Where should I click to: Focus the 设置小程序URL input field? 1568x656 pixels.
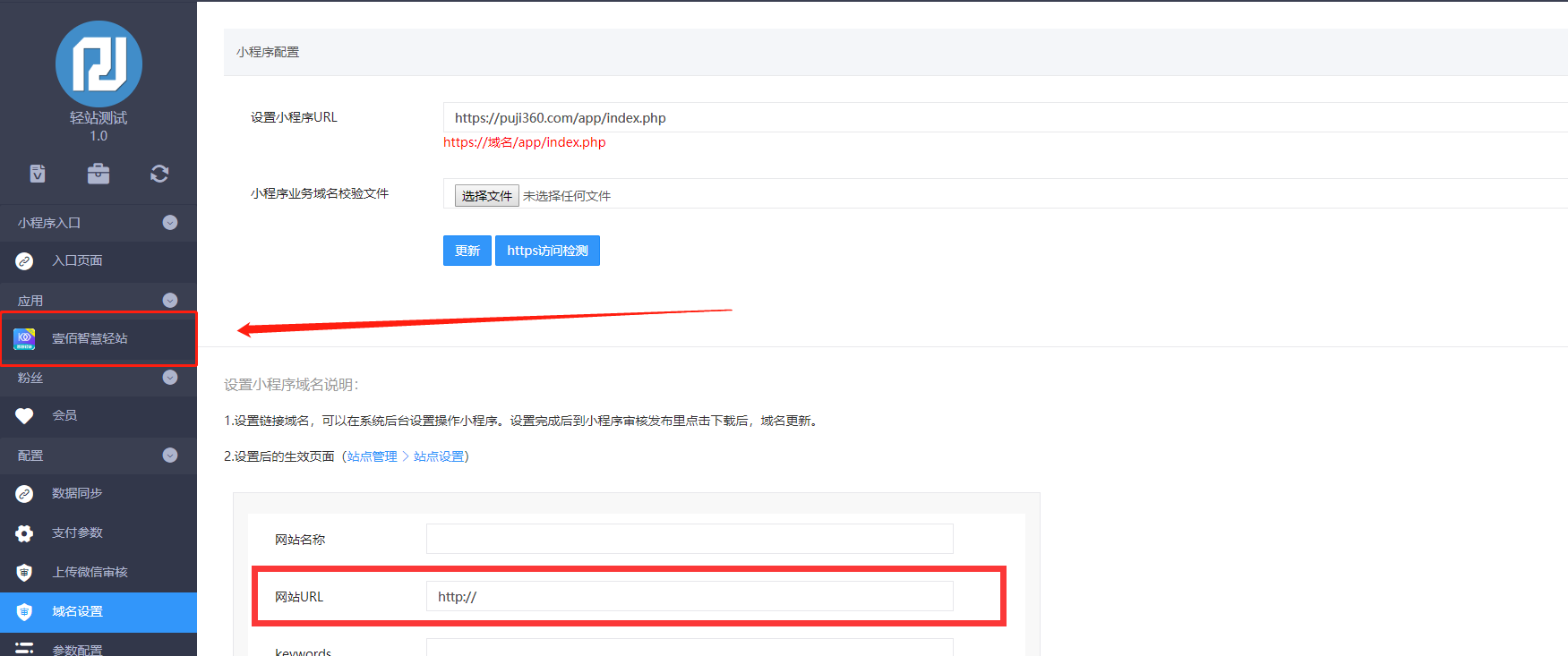pyautogui.click(x=1006, y=117)
